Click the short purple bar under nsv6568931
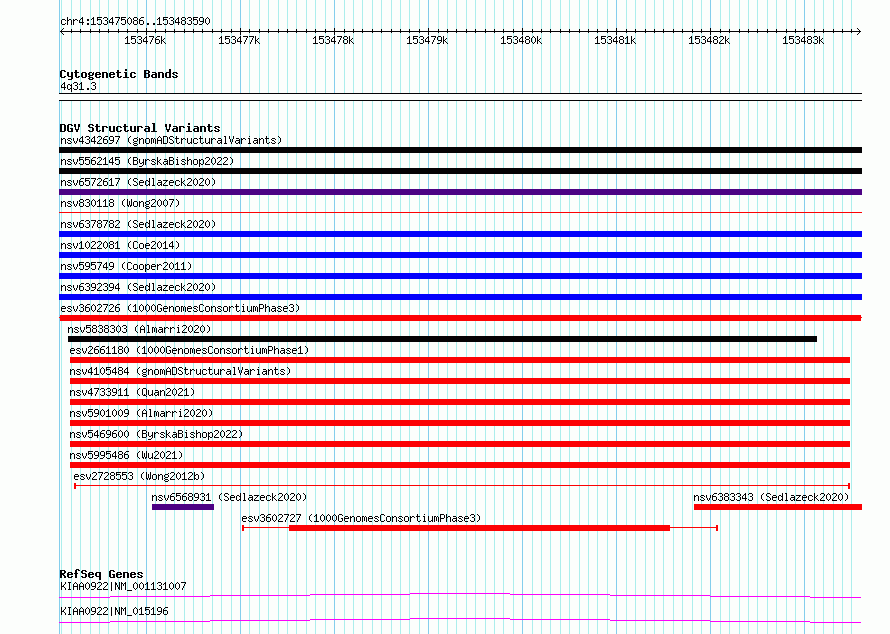The width and height of the screenshot is (890, 634). [x=183, y=507]
